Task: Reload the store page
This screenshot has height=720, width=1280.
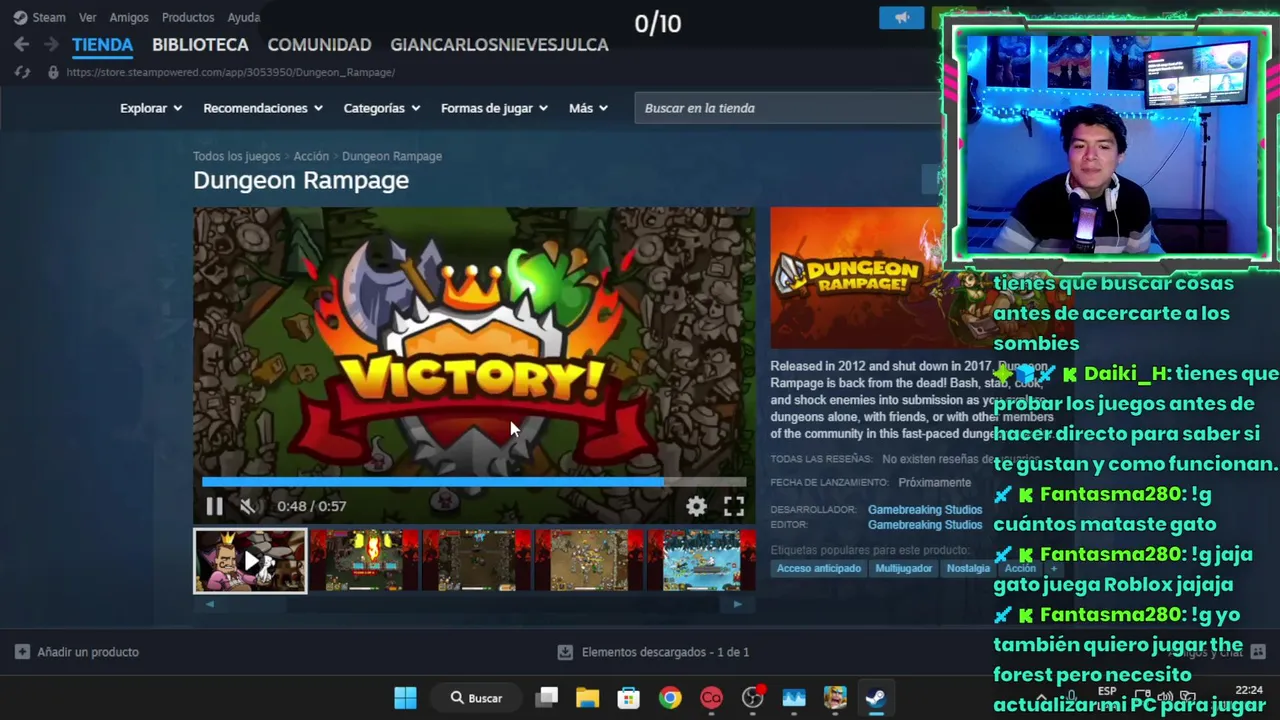Action: tap(22, 72)
